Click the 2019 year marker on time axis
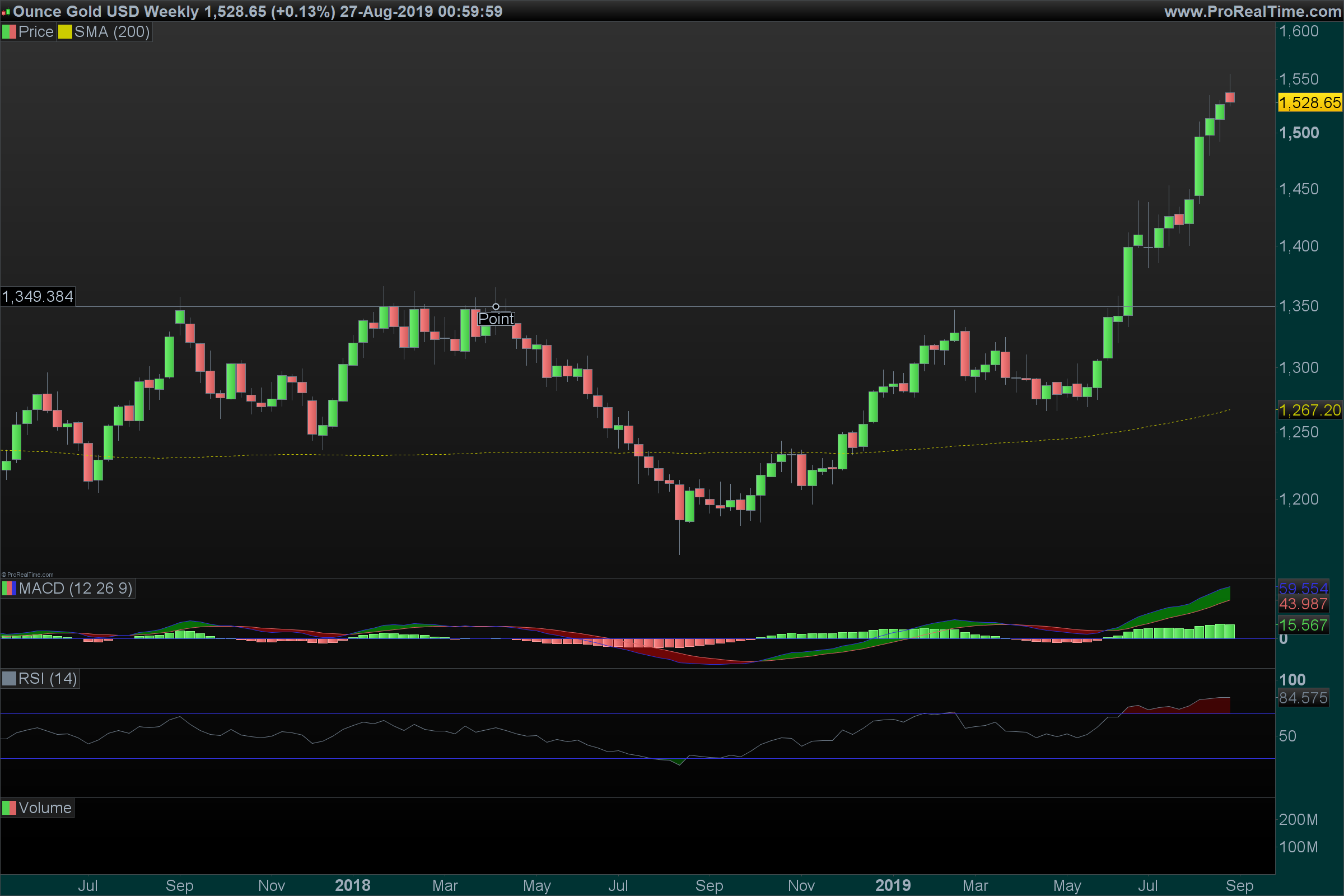Screen dimensions: 1344x896 (x=893, y=885)
